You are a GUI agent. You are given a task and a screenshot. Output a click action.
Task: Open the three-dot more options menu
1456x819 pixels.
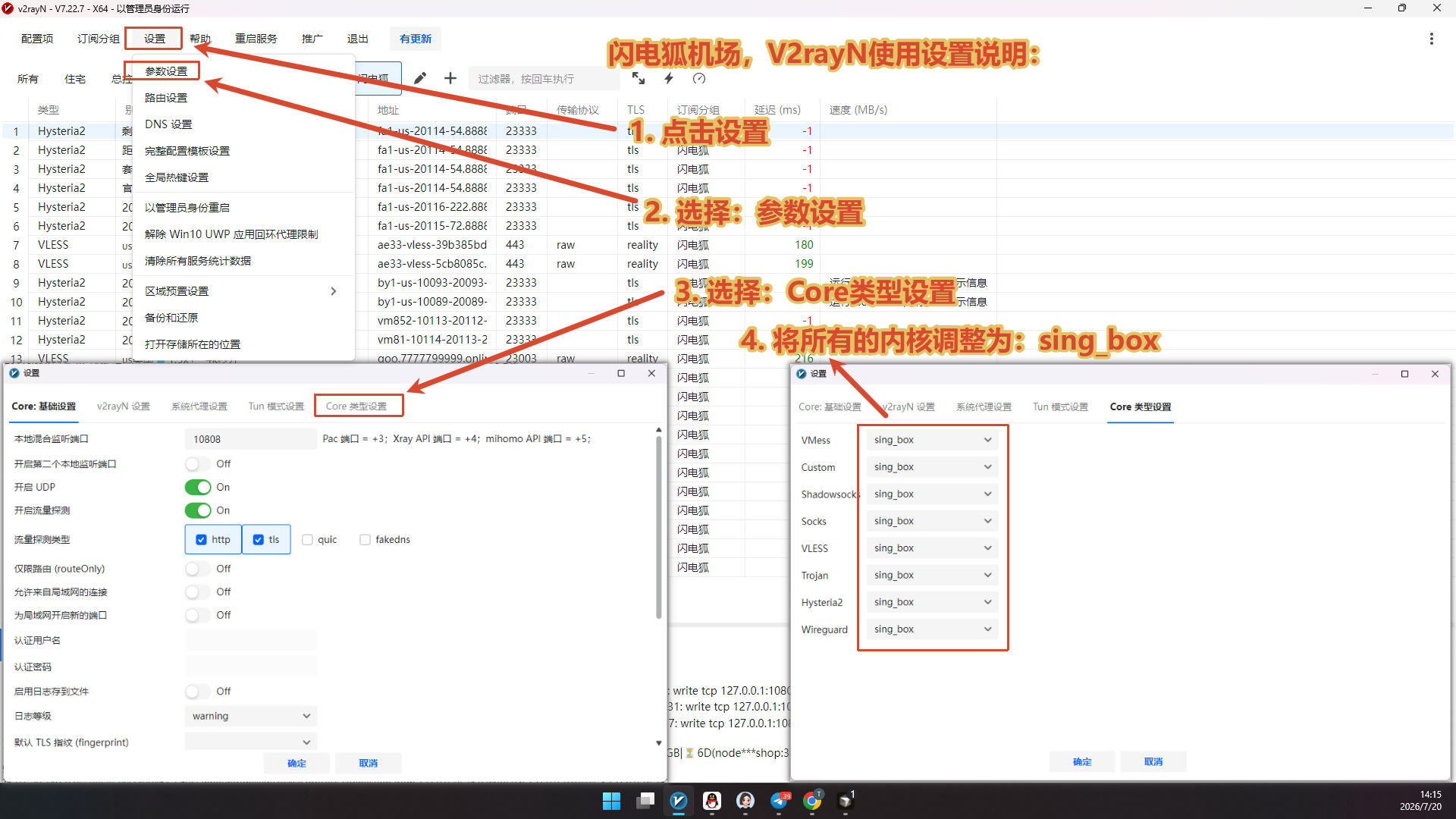(1432, 39)
